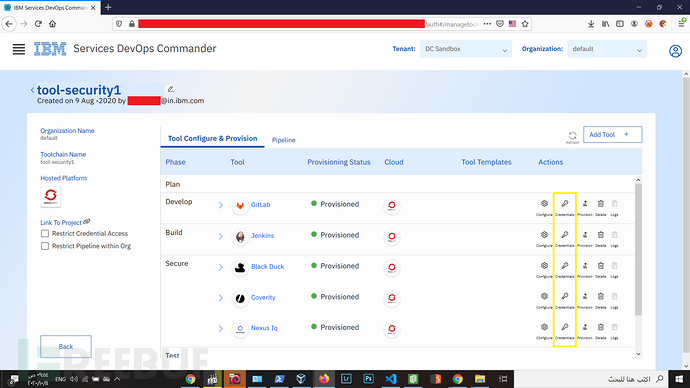The image size is (690, 388).
Task: Expand the Coverity row chevron
Action: [x=220, y=298]
